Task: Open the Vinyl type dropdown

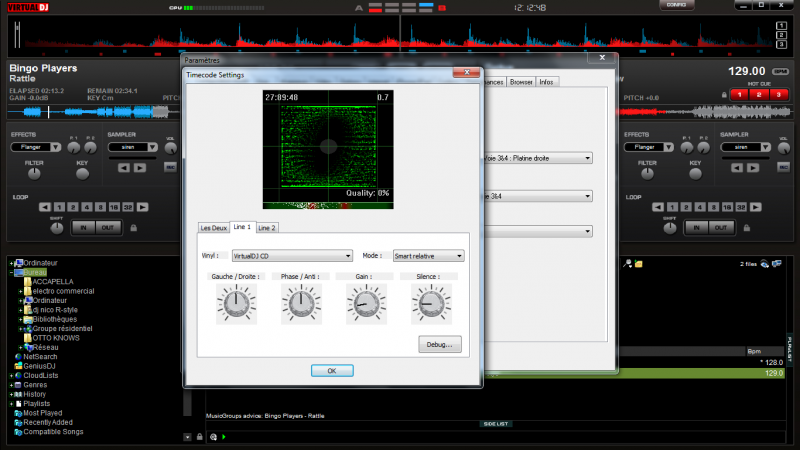Action: [291, 256]
